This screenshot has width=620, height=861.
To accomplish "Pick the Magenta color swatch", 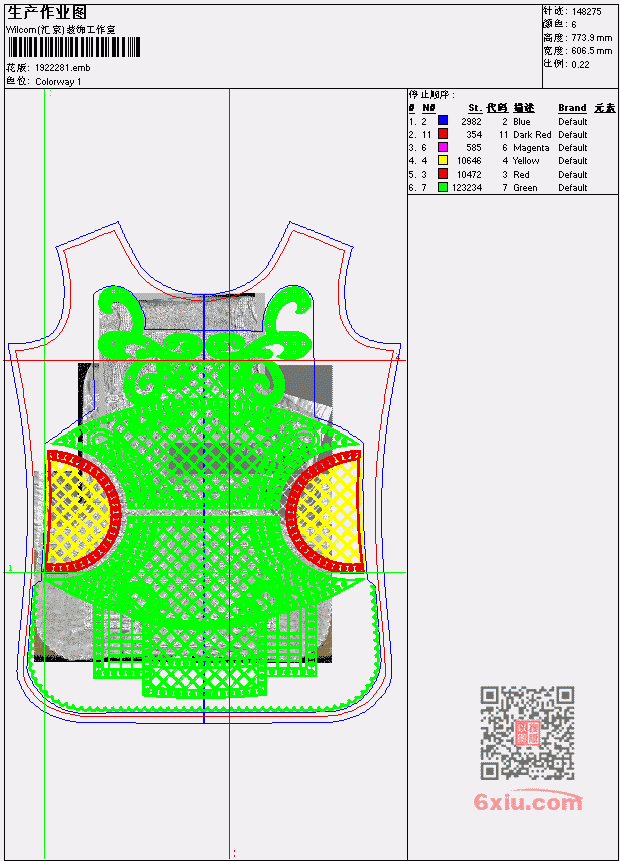I will (x=443, y=147).
